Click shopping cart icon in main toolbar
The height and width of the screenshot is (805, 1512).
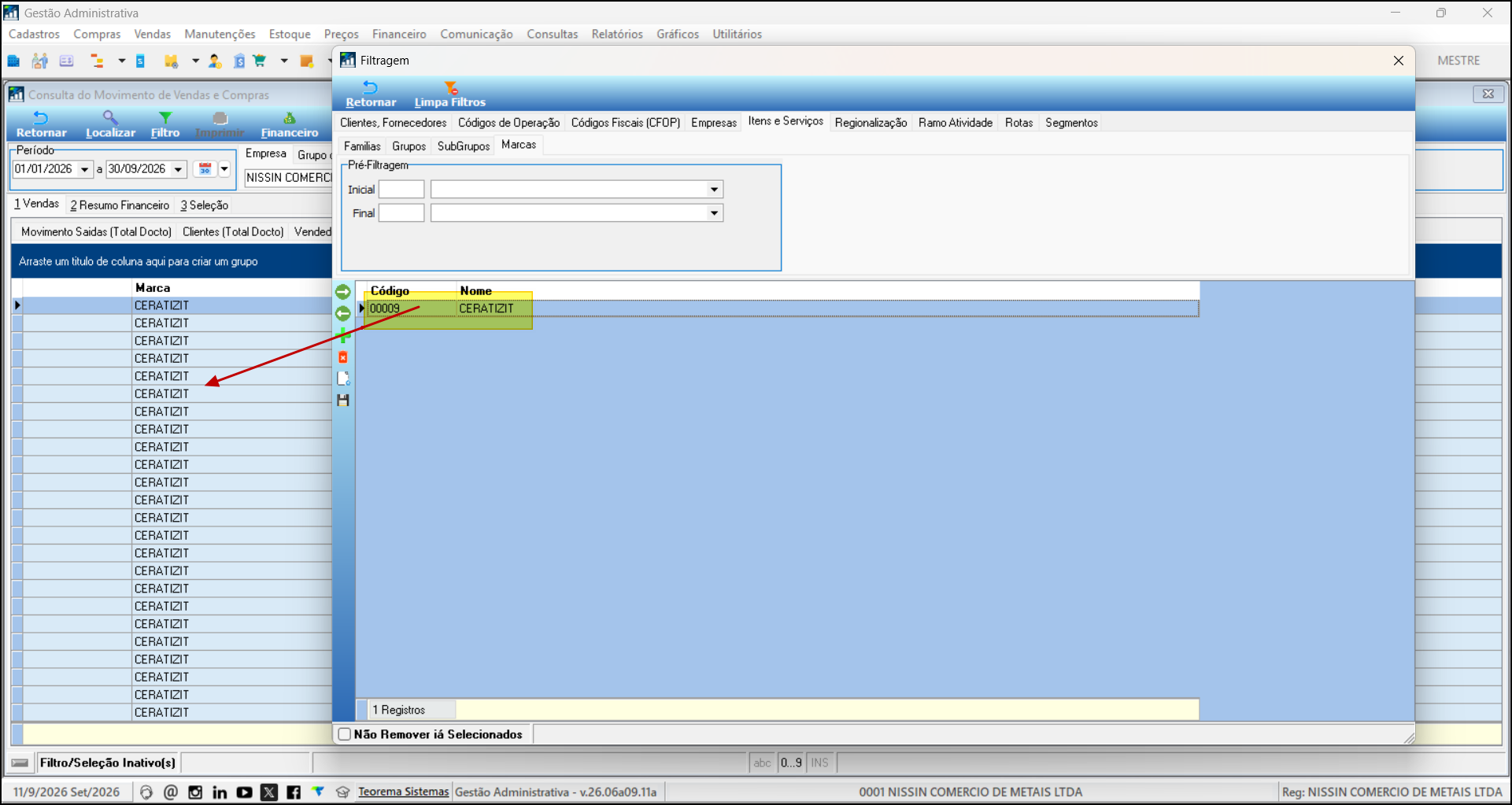pos(260,61)
